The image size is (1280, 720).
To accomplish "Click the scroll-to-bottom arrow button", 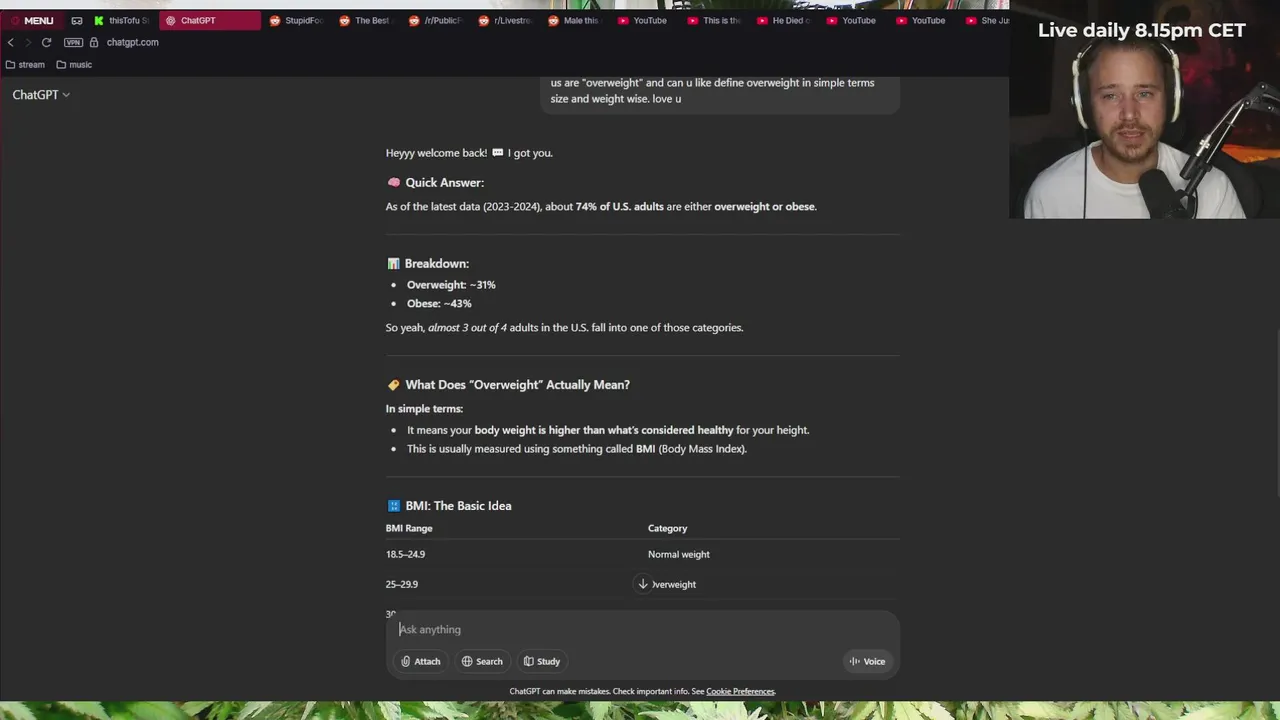I will click(643, 584).
